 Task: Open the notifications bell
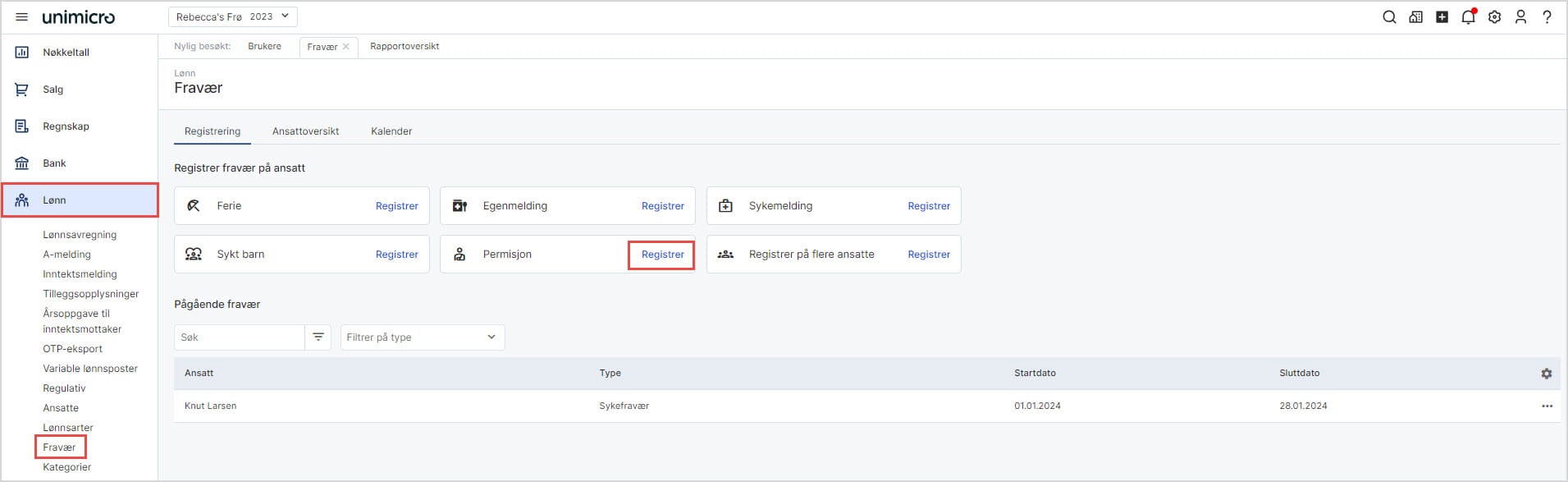1468,17
